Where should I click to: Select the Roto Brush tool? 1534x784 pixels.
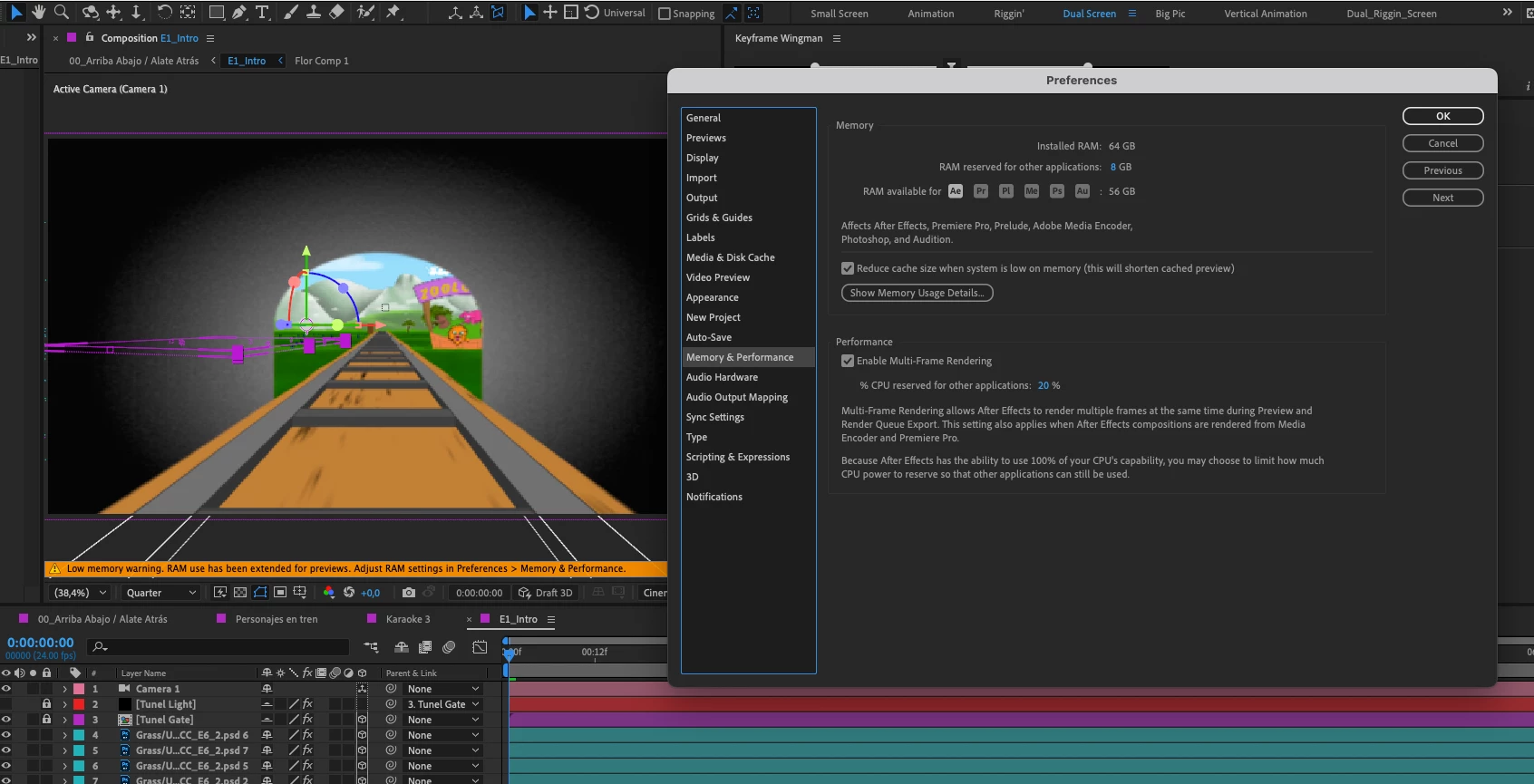click(x=365, y=12)
